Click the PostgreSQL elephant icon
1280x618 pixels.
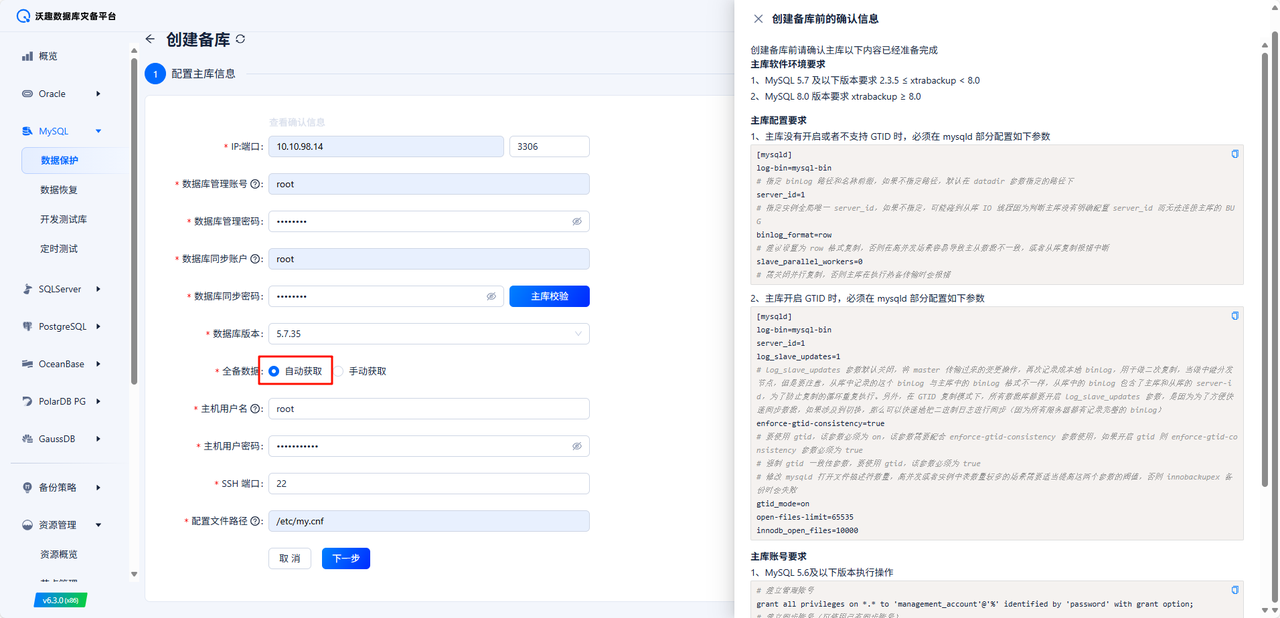pyautogui.click(x=28, y=327)
